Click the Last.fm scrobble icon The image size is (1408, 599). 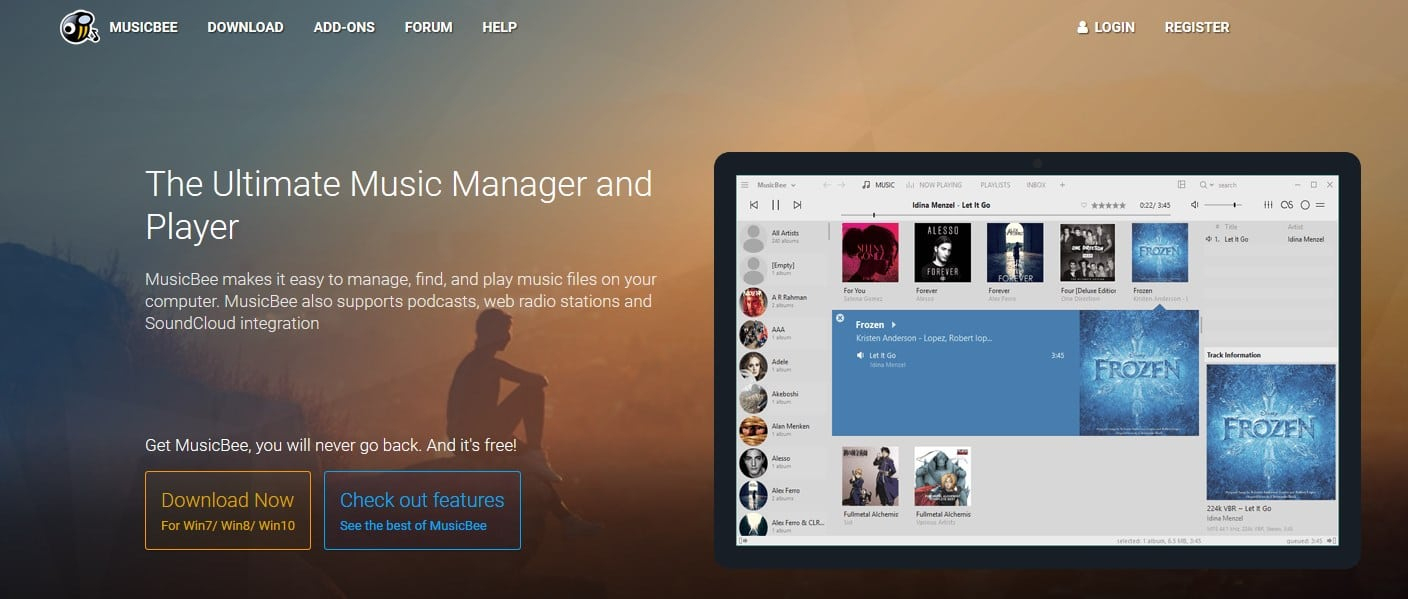[1287, 205]
